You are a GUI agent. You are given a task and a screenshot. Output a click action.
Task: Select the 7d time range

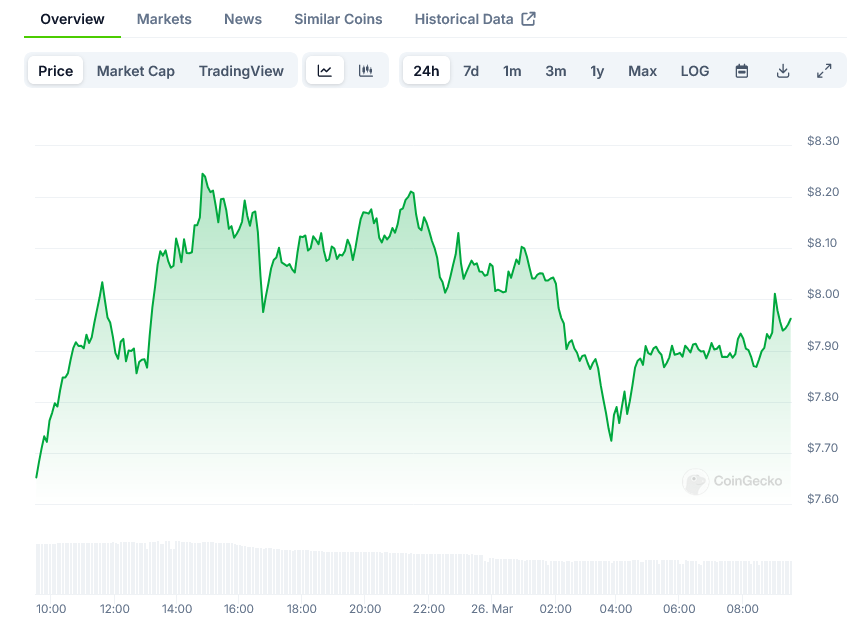pos(471,71)
